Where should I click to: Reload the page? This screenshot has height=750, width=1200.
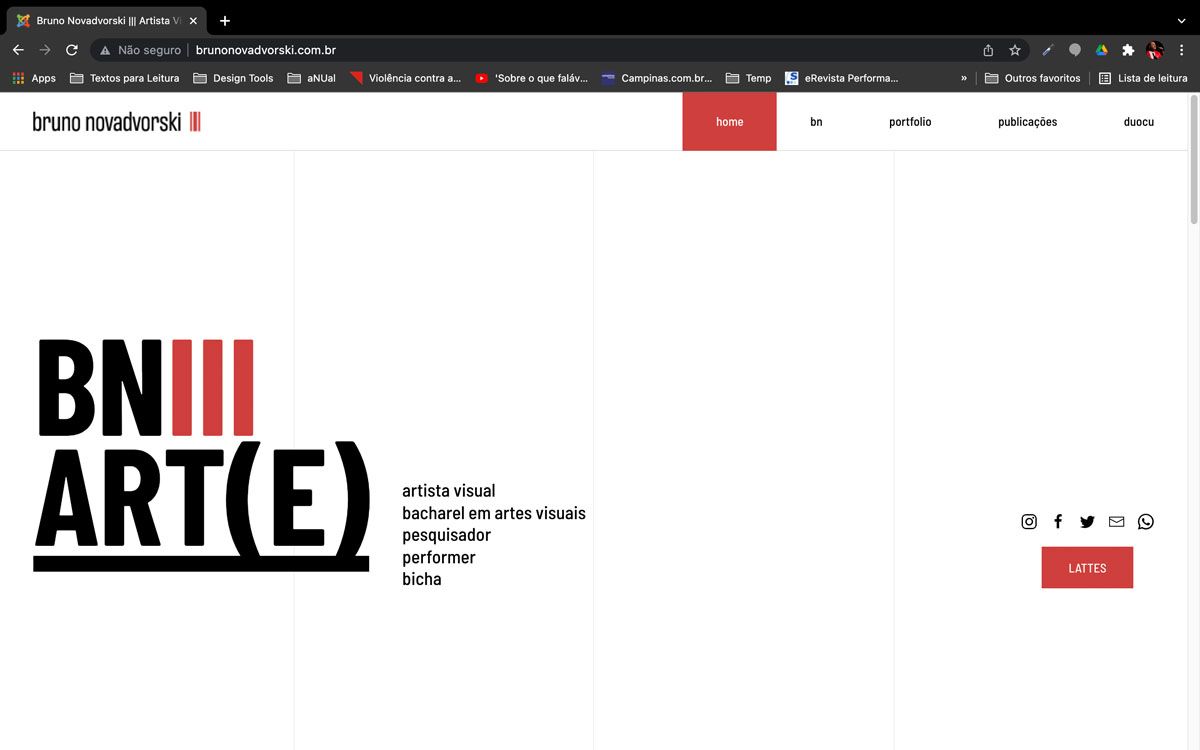tap(72, 50)
